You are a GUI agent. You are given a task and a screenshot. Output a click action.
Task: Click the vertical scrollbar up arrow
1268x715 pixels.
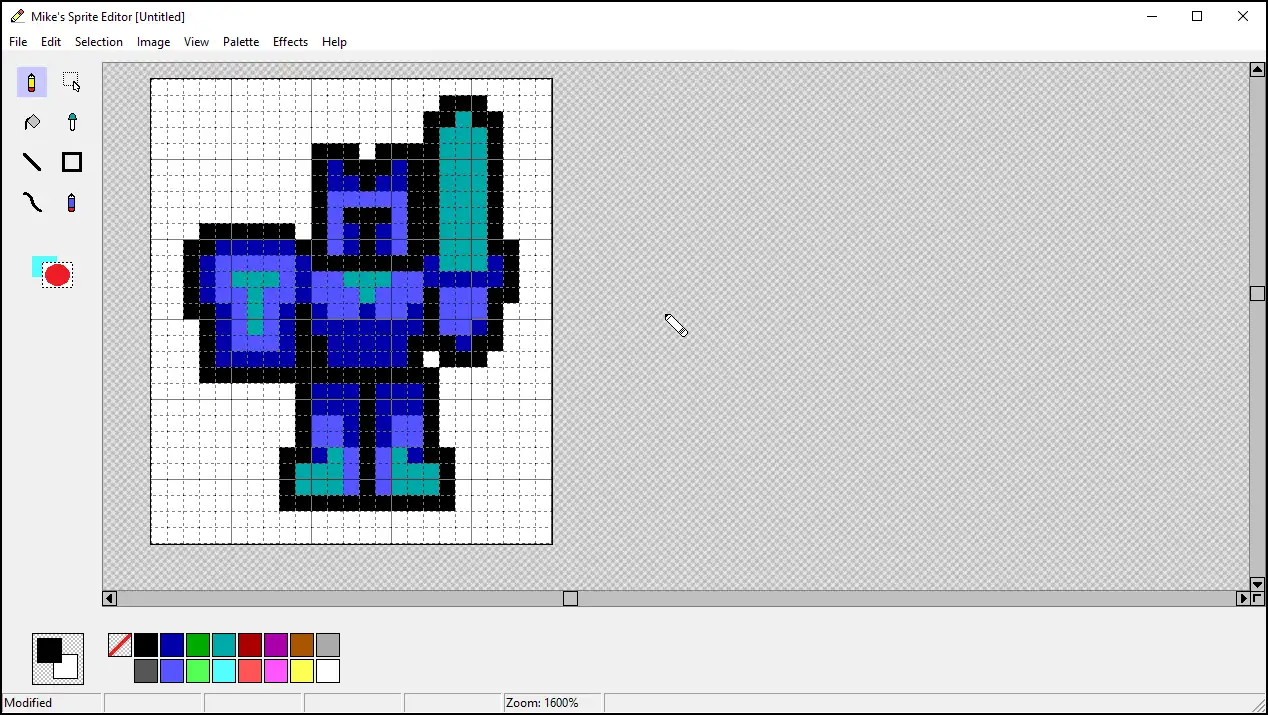tap(1258, 70)
